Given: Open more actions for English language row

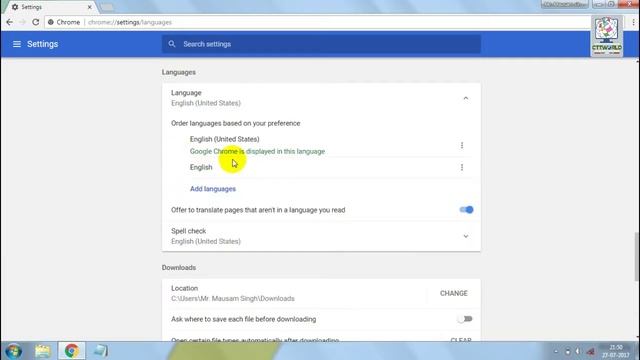Looking at the screenshot, I should pos(462,167).
